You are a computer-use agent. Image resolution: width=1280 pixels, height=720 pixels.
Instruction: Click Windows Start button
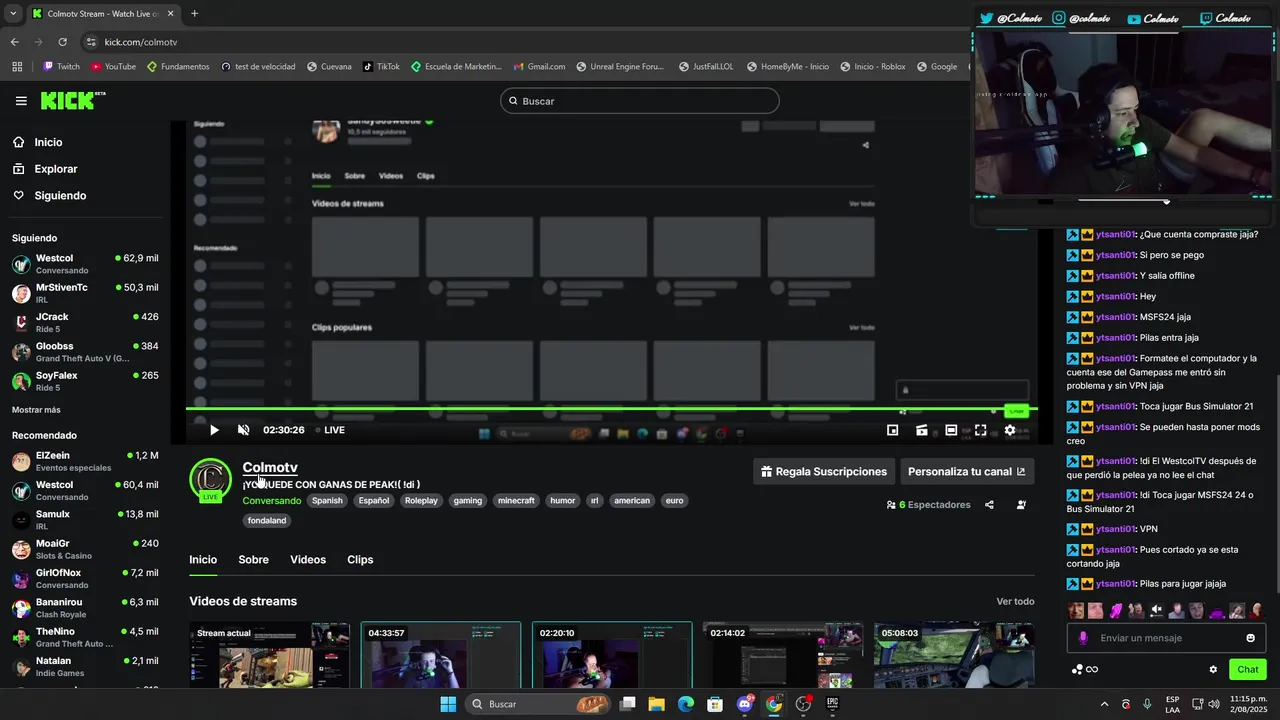448,704
